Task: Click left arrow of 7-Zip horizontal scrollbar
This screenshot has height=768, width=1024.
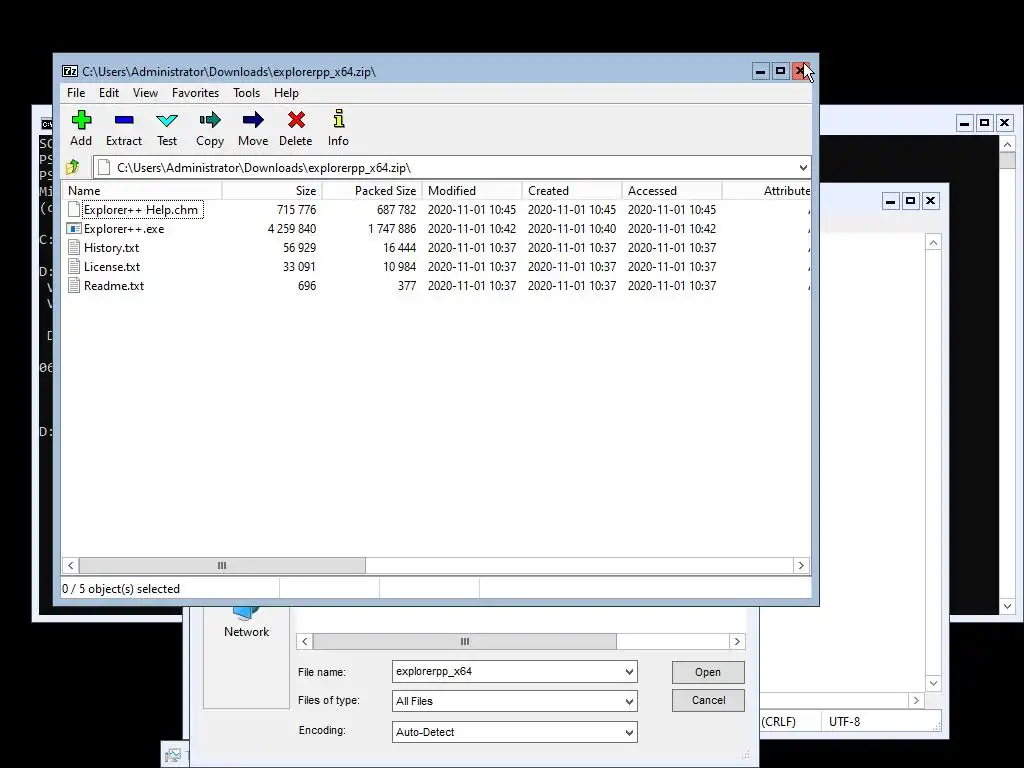Action: pyautogui.click(x=71, y=566)
